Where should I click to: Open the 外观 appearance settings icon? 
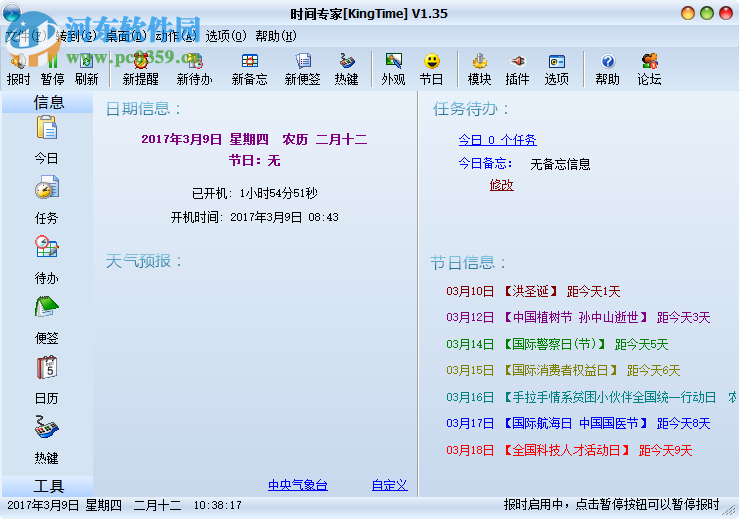click(x=394, y=69)
